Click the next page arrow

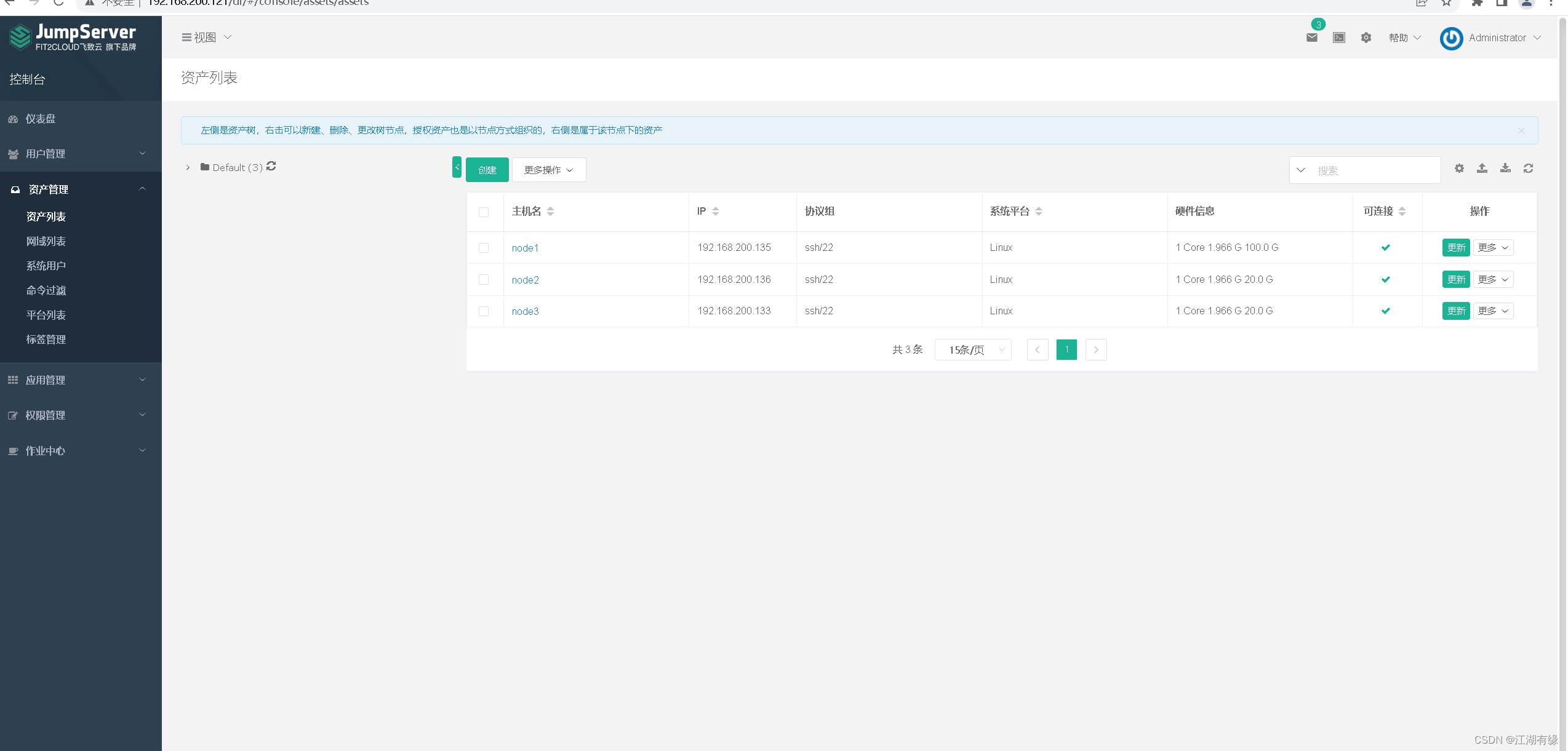pyautogui.click(x=1096, y=349)
